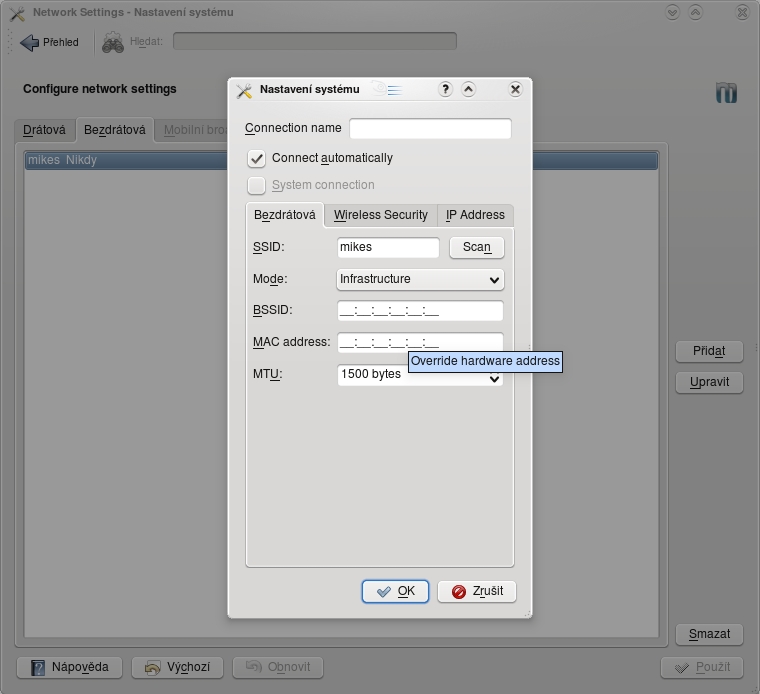Viewport: 760px width, 694px height.
Task: Click the Výchozí defaults button
Action: 177,667
